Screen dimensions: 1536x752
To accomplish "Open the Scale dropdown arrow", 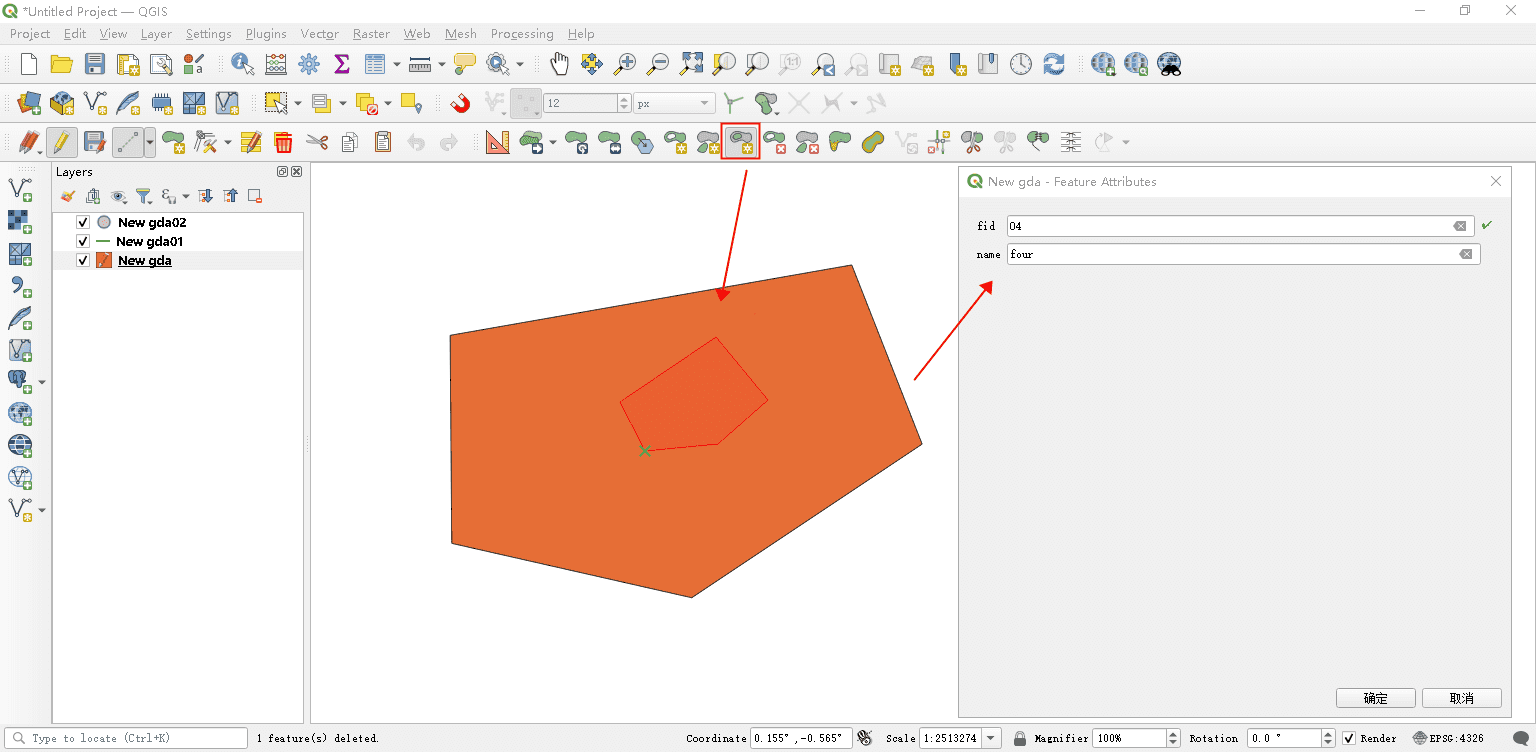I will pos(991,738).
